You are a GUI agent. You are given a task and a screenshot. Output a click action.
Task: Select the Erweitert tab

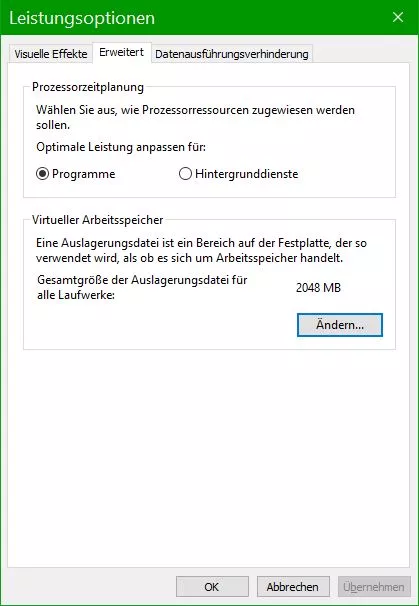click(x=121, y=52)
